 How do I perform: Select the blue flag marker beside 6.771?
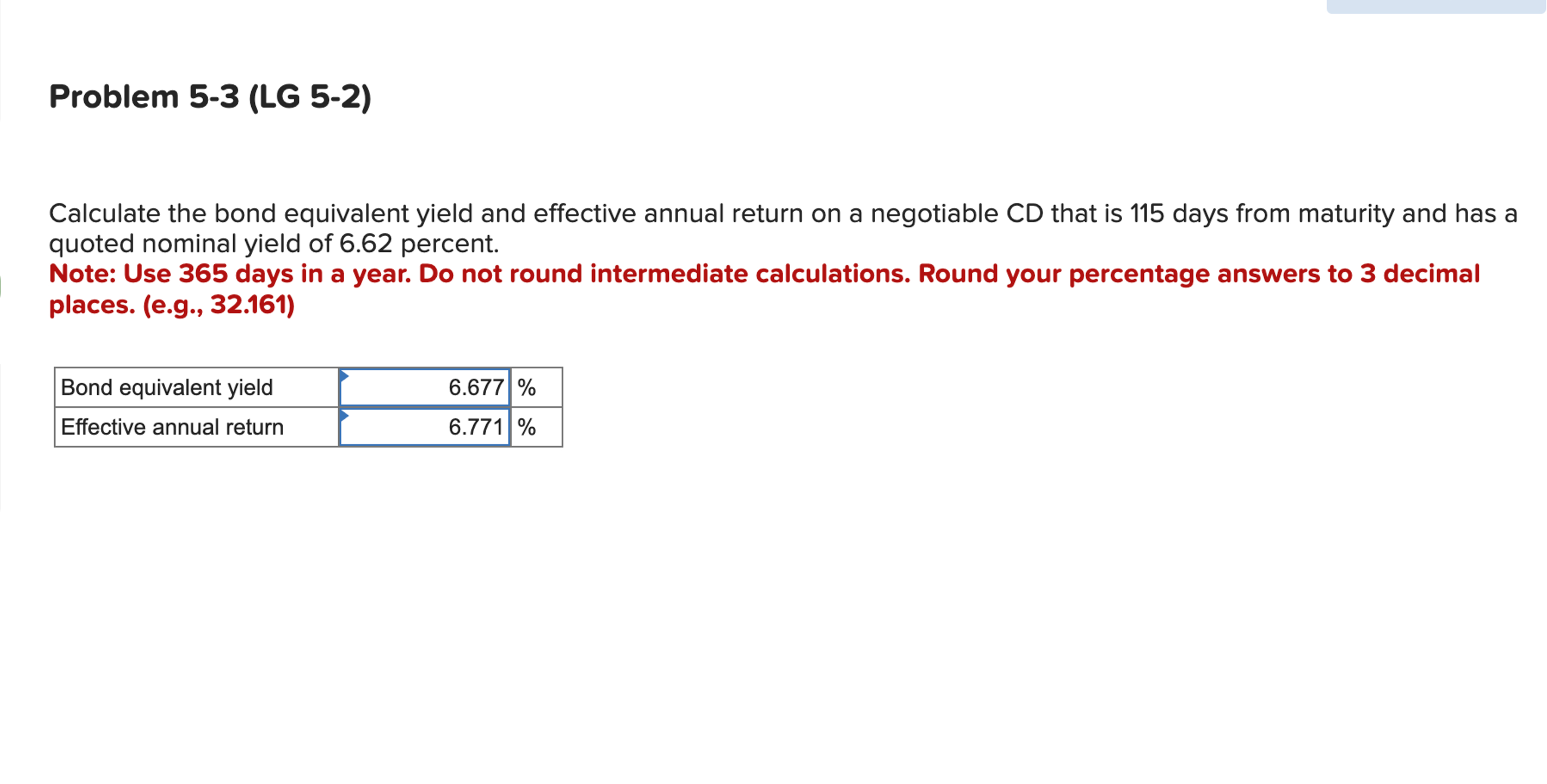345,414
